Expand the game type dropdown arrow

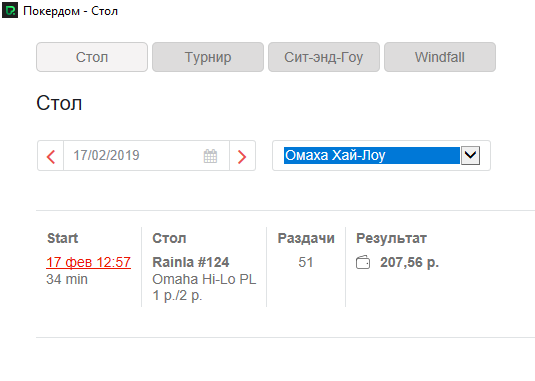471,156
